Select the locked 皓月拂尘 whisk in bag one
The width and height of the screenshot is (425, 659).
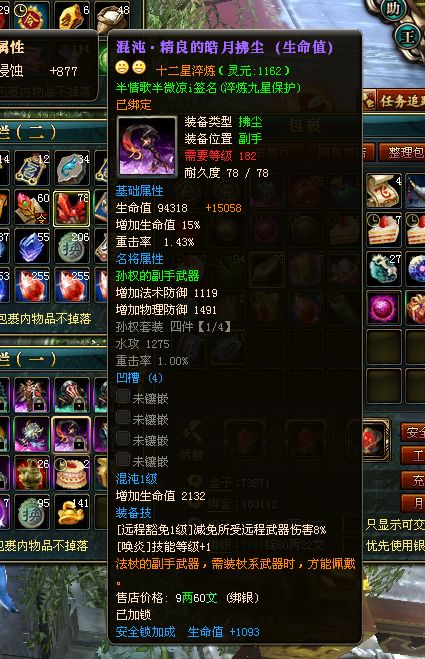[71, 434]
